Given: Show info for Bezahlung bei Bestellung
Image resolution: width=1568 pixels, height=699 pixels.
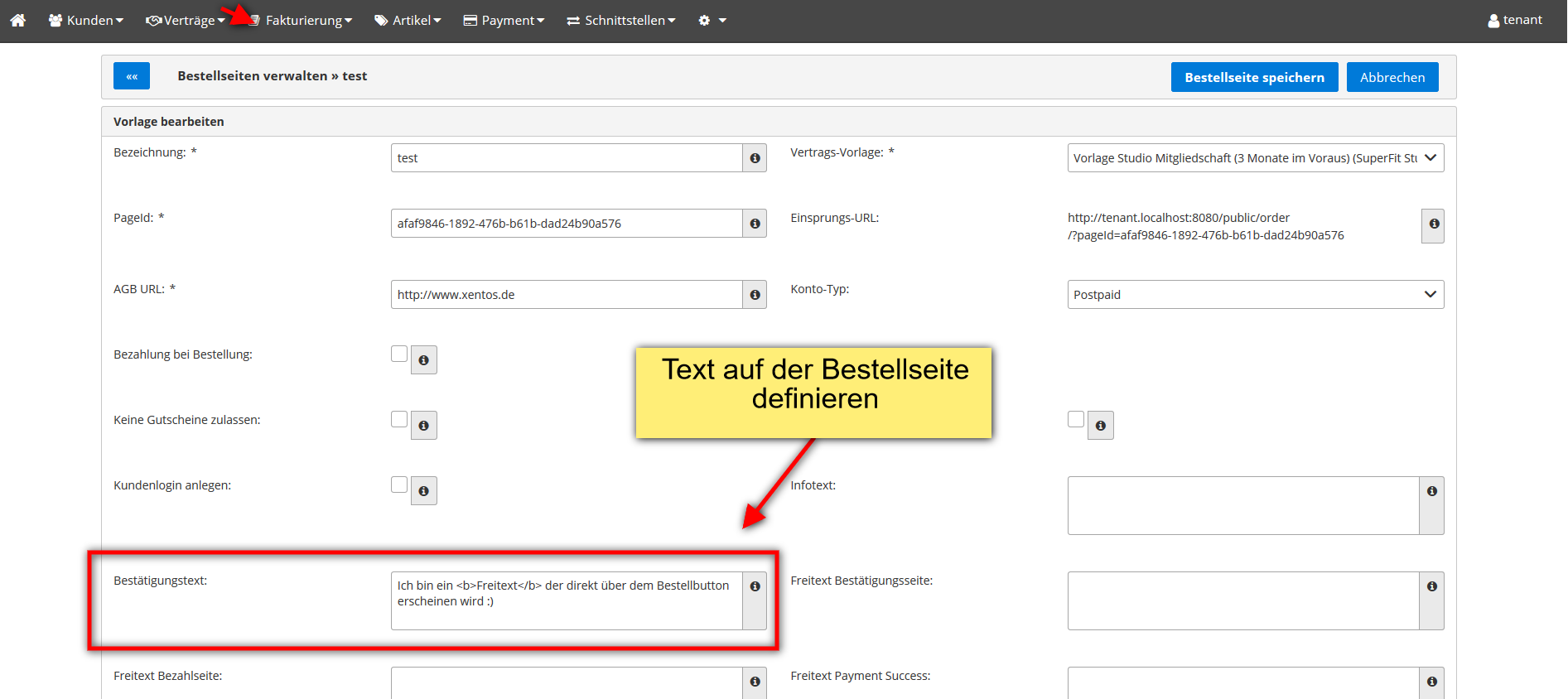Looking at the screenshot, I should click(x=423, y=359).
